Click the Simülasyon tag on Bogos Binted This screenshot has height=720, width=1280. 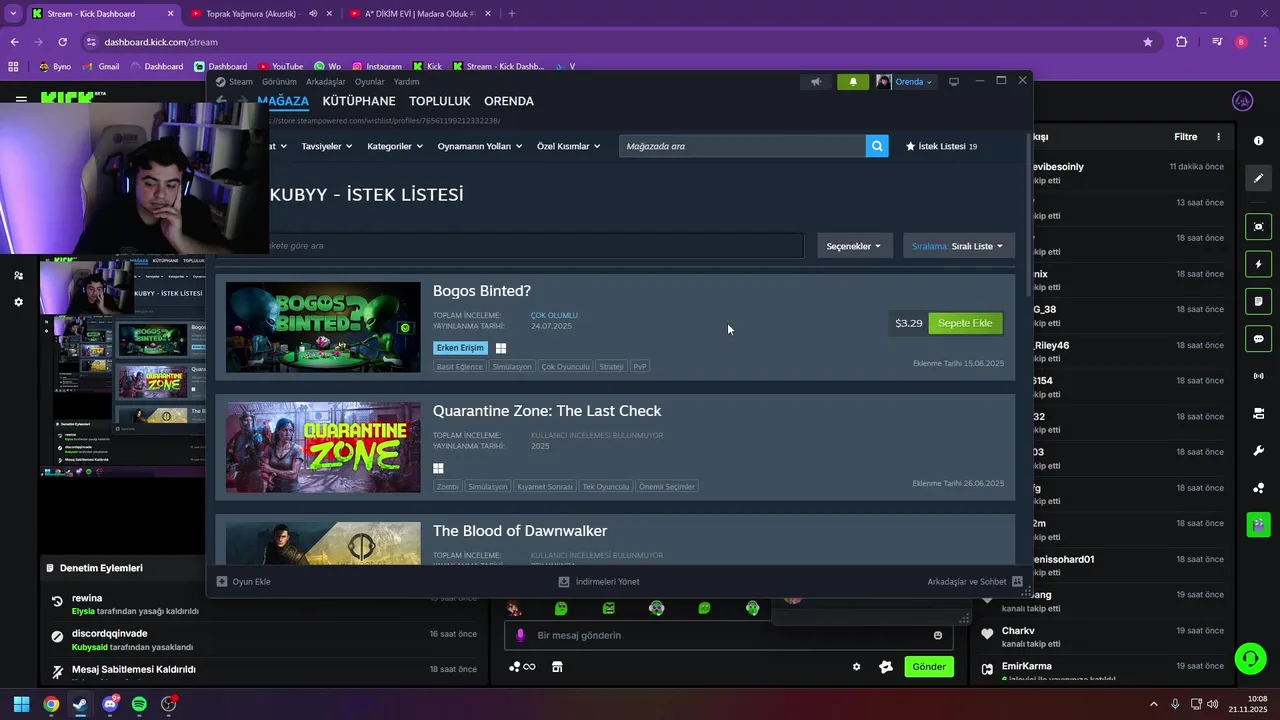[x=512, y=367]
